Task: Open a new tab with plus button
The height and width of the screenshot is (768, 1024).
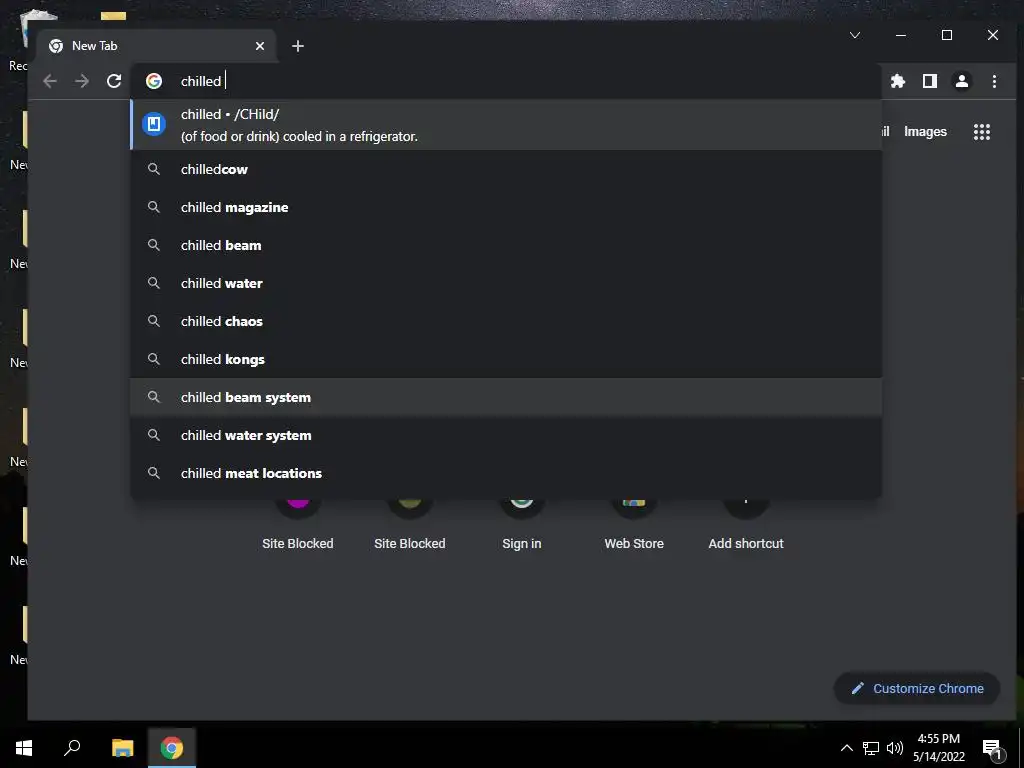Action: [x=298, y=46]
